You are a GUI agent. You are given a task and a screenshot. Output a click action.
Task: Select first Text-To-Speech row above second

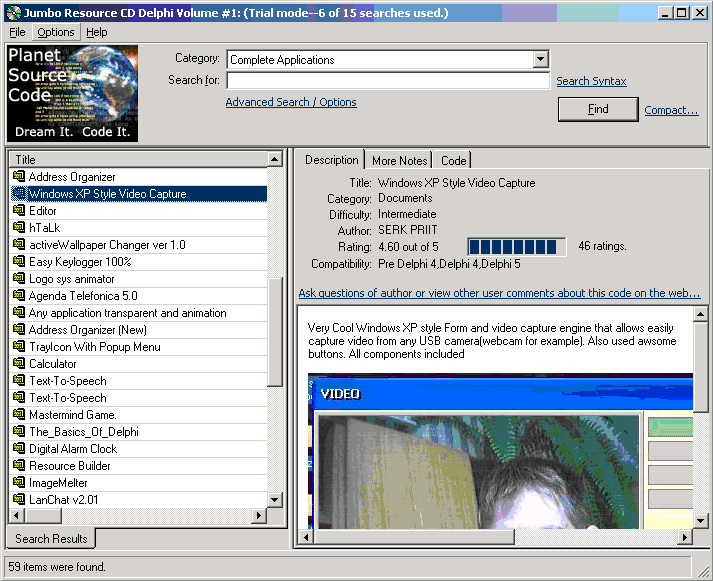[138, 381]
